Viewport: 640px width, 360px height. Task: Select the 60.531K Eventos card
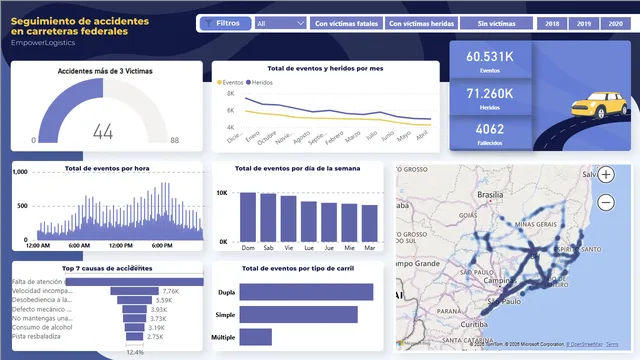(x=490, y=60)
